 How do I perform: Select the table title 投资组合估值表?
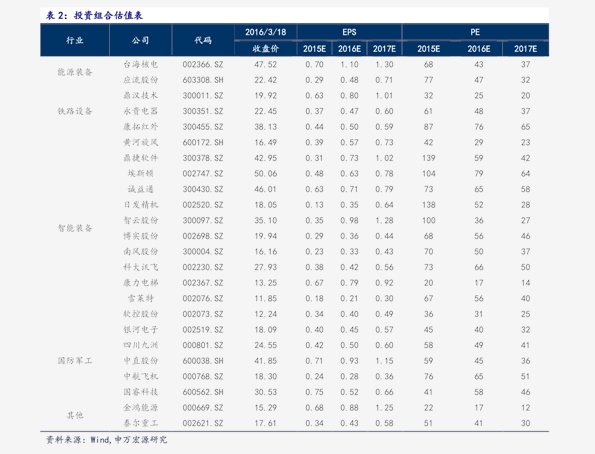coord(108,16)
